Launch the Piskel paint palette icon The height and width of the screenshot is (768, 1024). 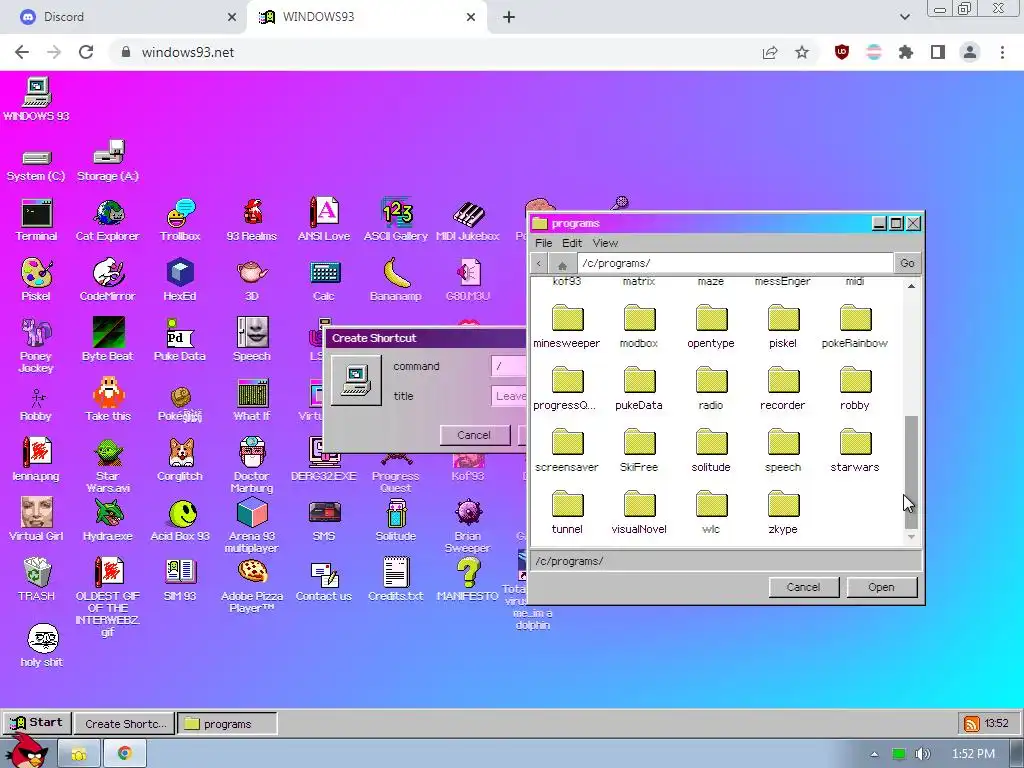click(x=37, y=280)
